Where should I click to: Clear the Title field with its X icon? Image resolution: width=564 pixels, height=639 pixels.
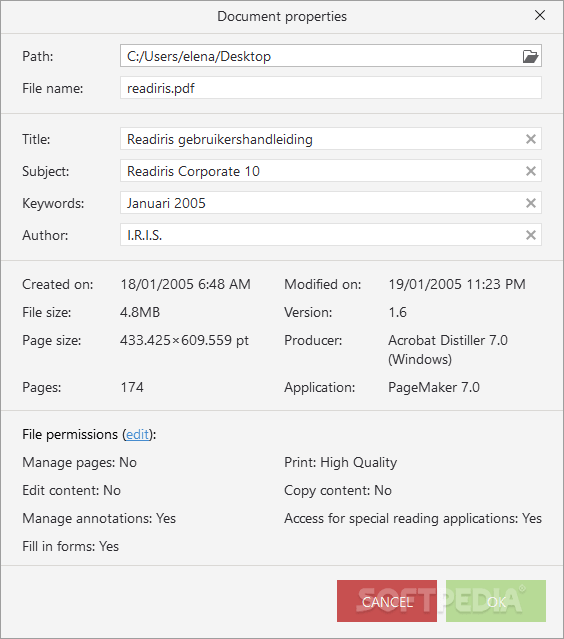tap(531, 139)
